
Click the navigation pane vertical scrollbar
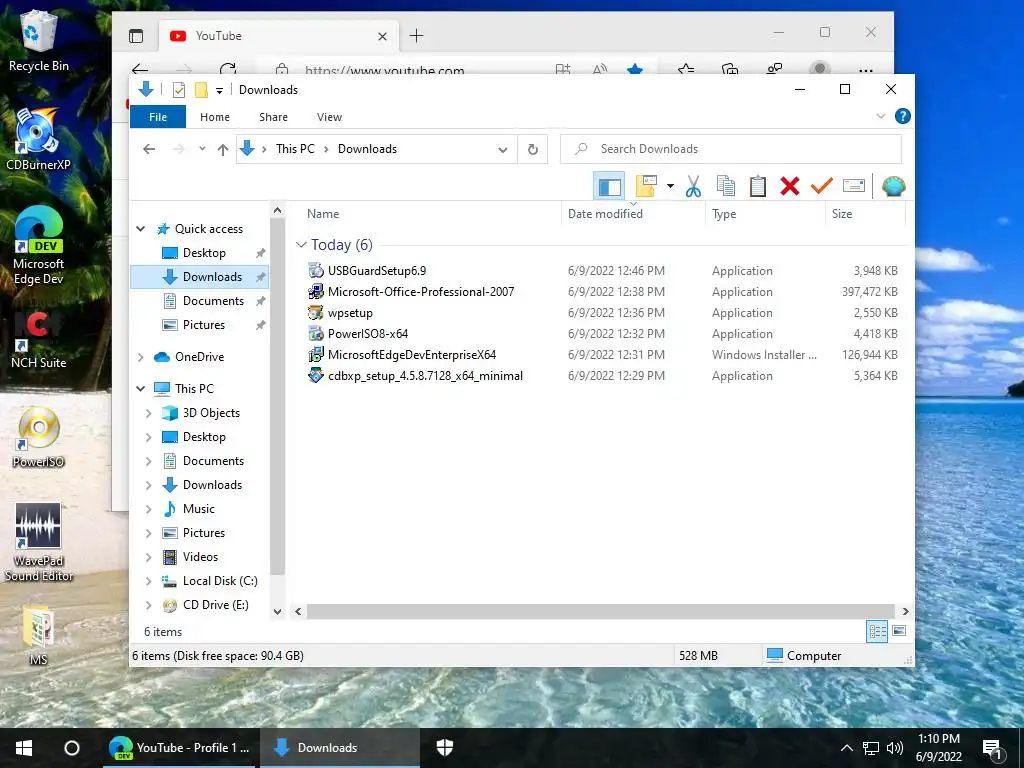click(x=277, y=397)
